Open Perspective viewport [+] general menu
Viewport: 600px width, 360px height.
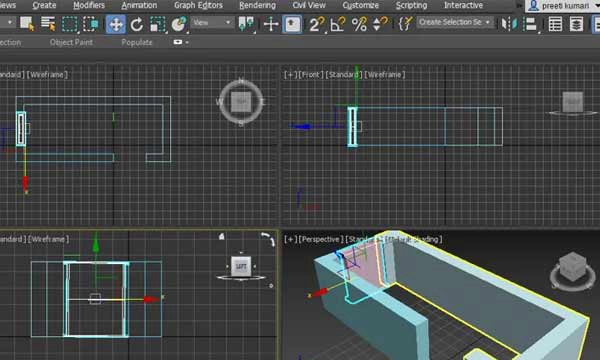pos(290,239)
